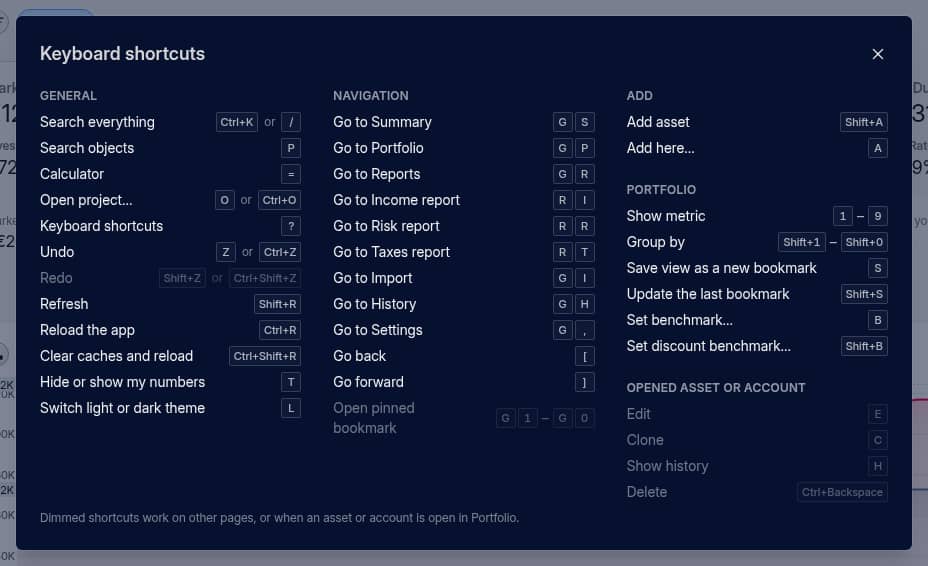
Task: Click the Shift+A key badge beside Add asset
Action: [x=863, y=122]
